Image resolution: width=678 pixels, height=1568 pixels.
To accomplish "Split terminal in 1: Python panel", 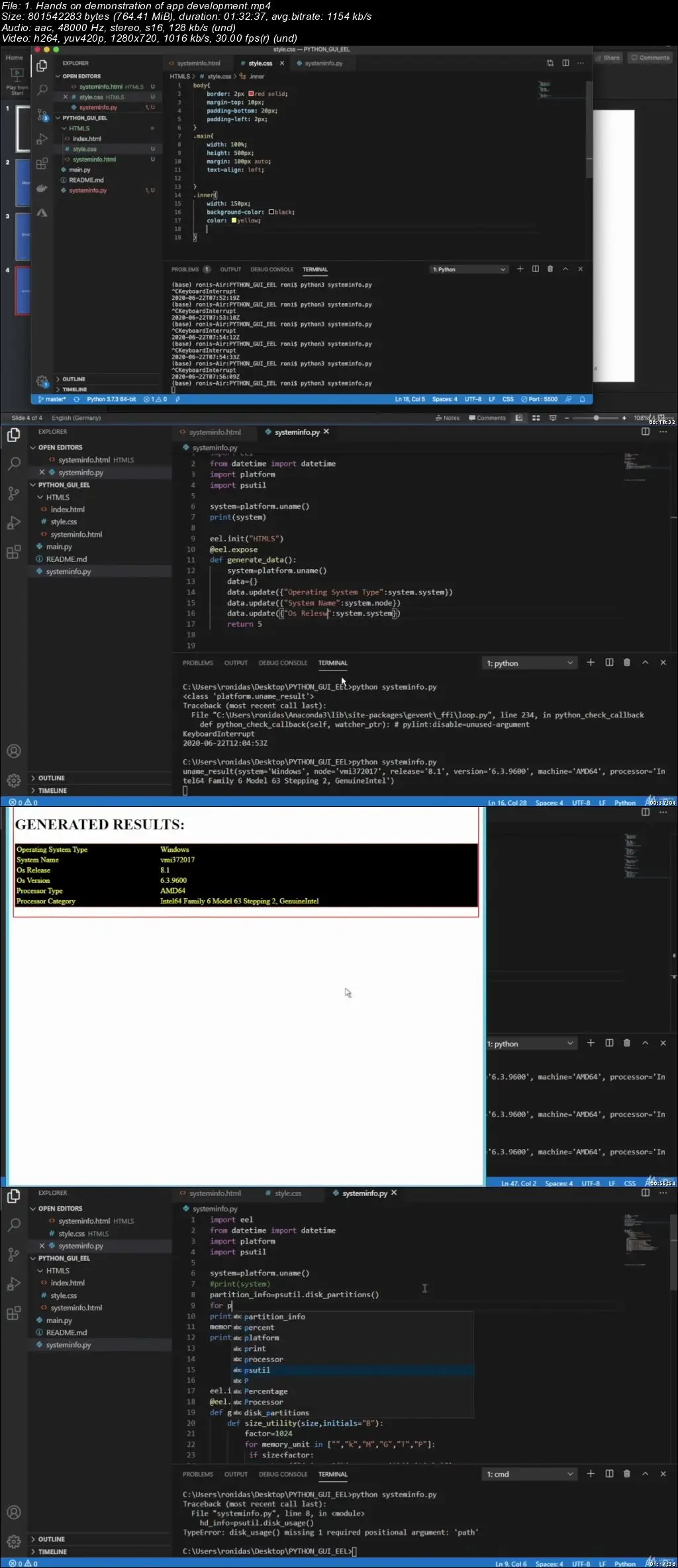I will tap(535, 269).
